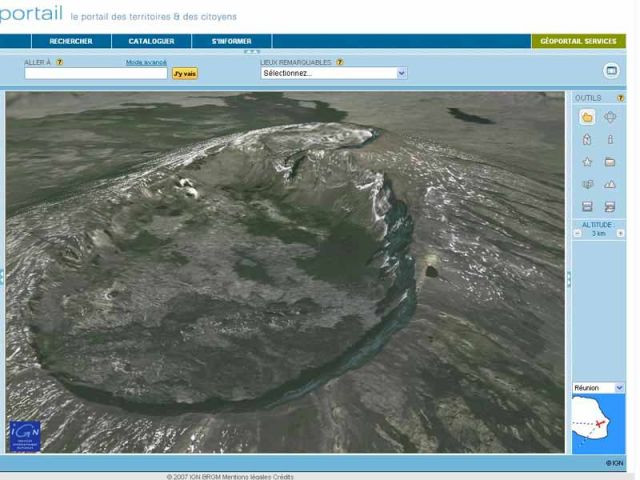Open the Rechercher menu tab

click(71, 41)
